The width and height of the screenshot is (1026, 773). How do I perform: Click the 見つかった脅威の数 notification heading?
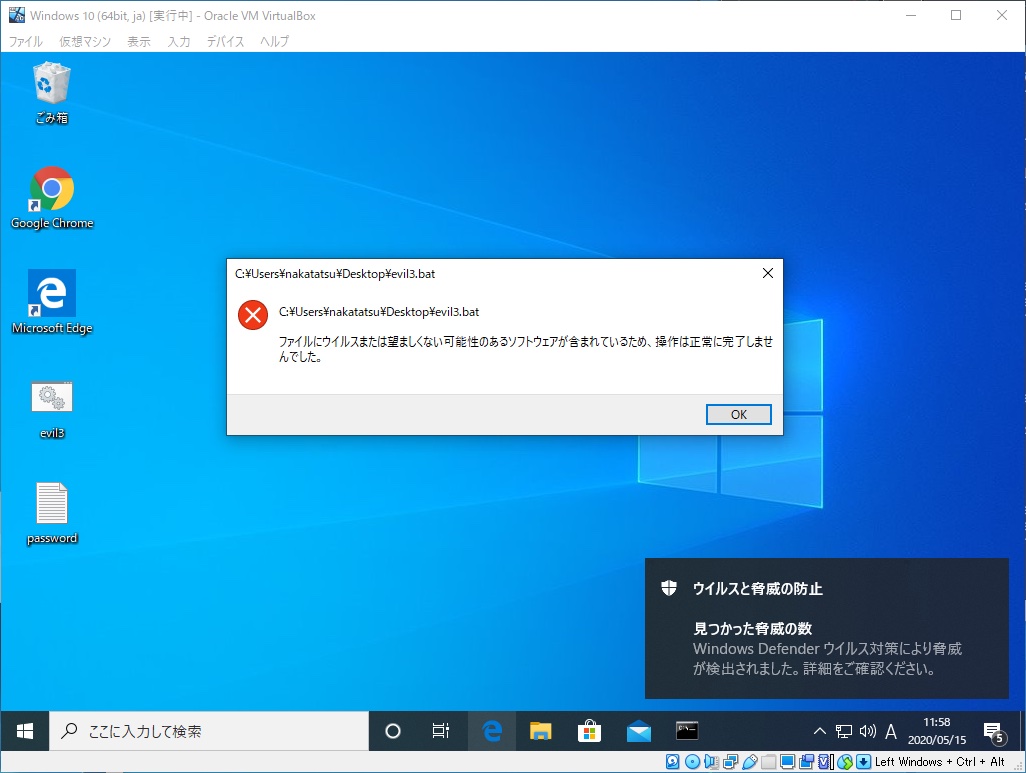(x=752, y=628)
